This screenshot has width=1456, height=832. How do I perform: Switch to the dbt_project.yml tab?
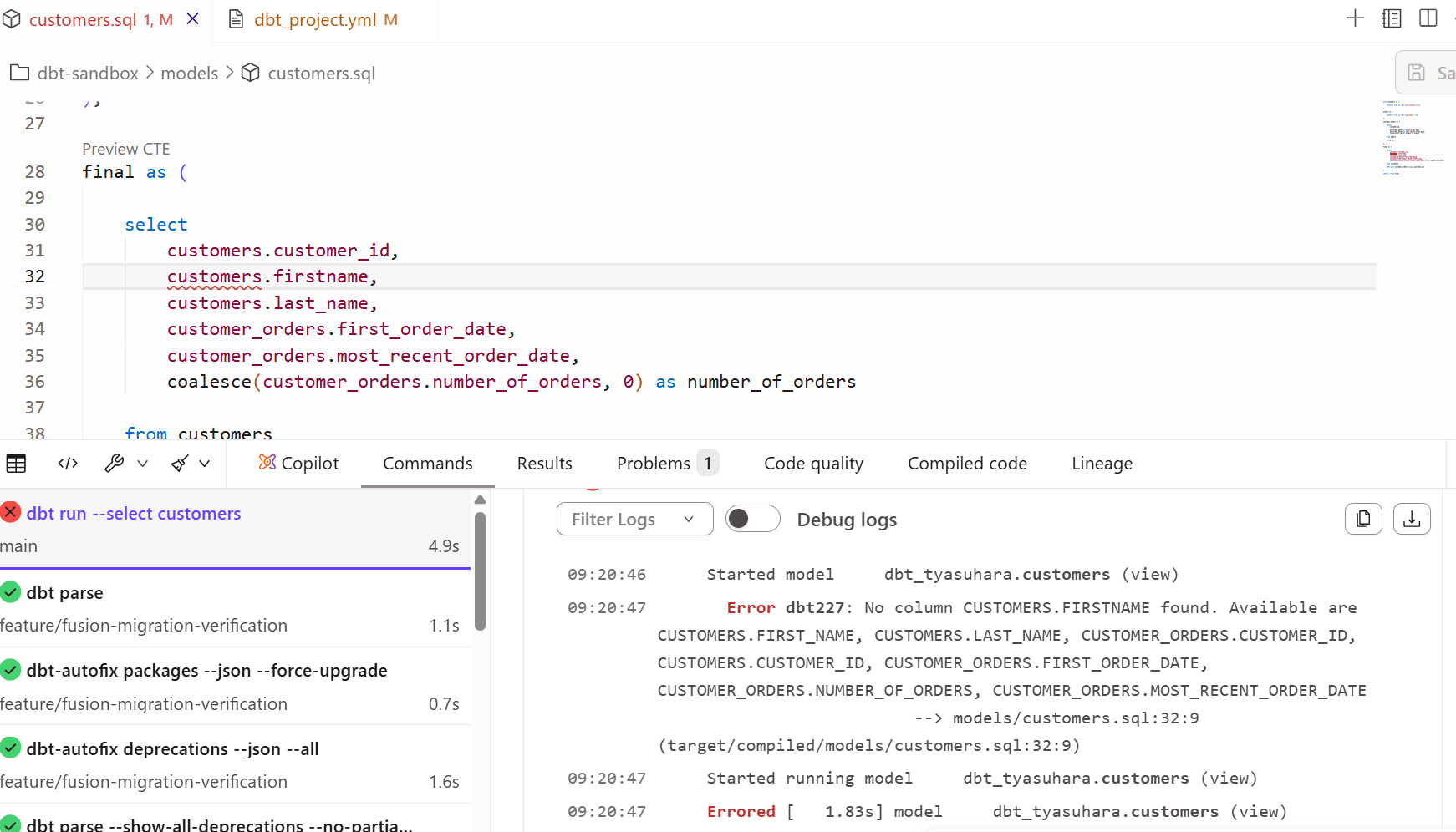pyautogui.click(x=325, y=19)
